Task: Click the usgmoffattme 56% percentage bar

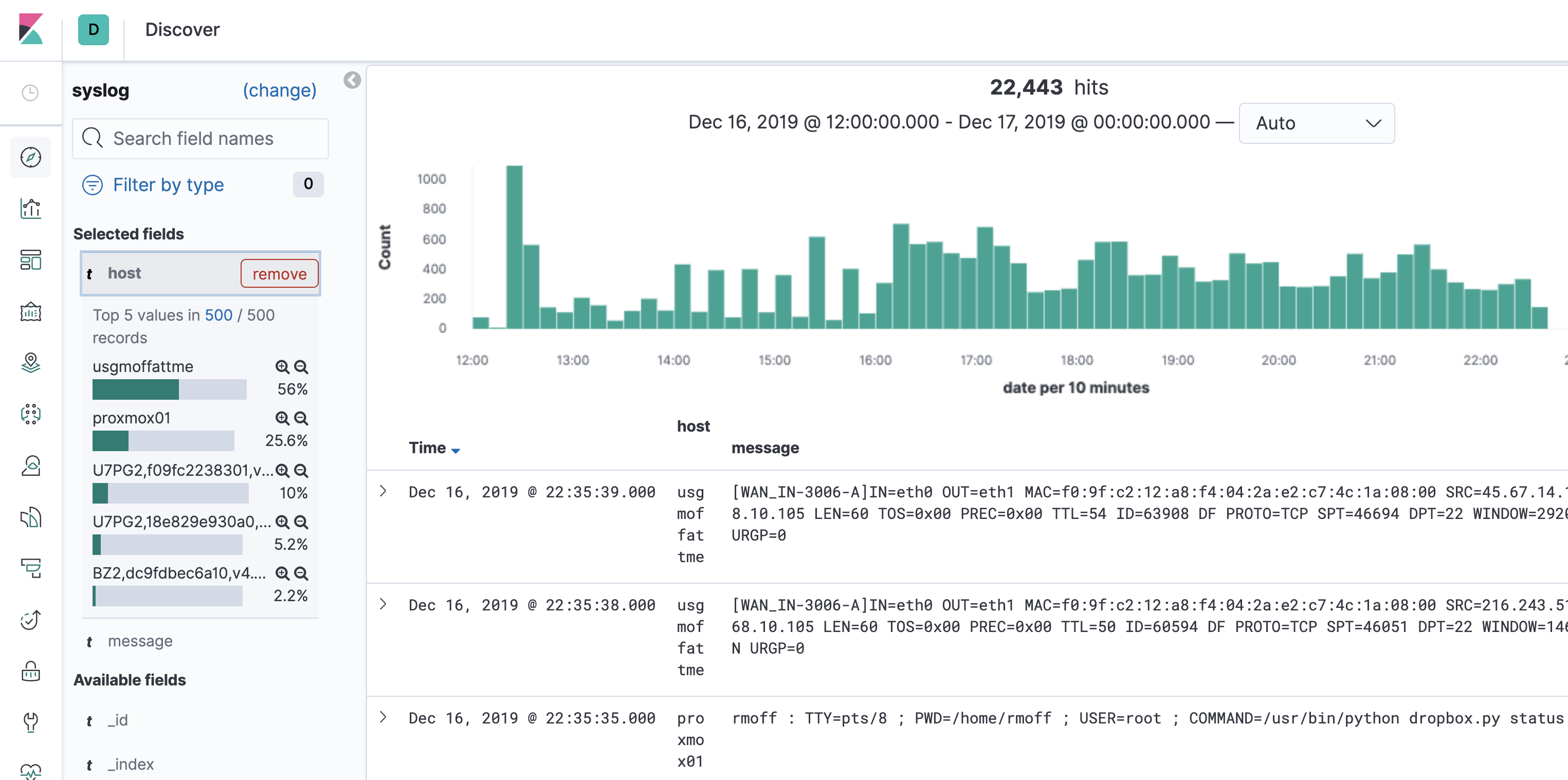Action: [x=169, y=389]
